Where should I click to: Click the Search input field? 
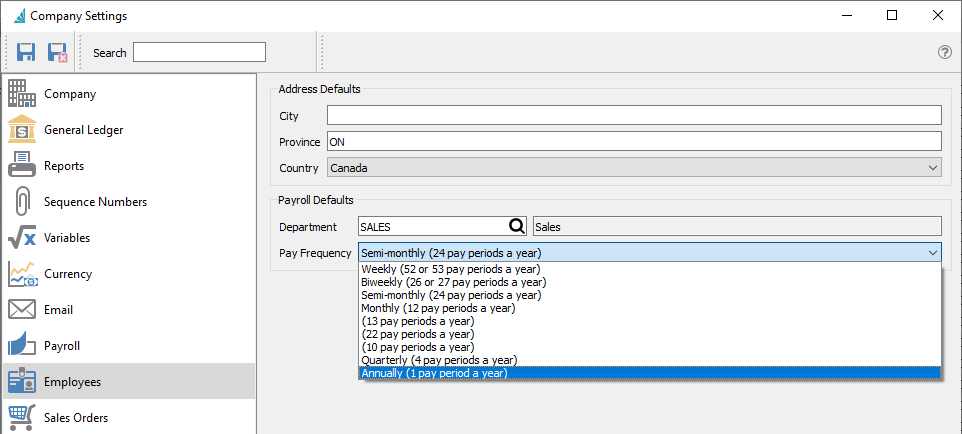click(199, 52)
